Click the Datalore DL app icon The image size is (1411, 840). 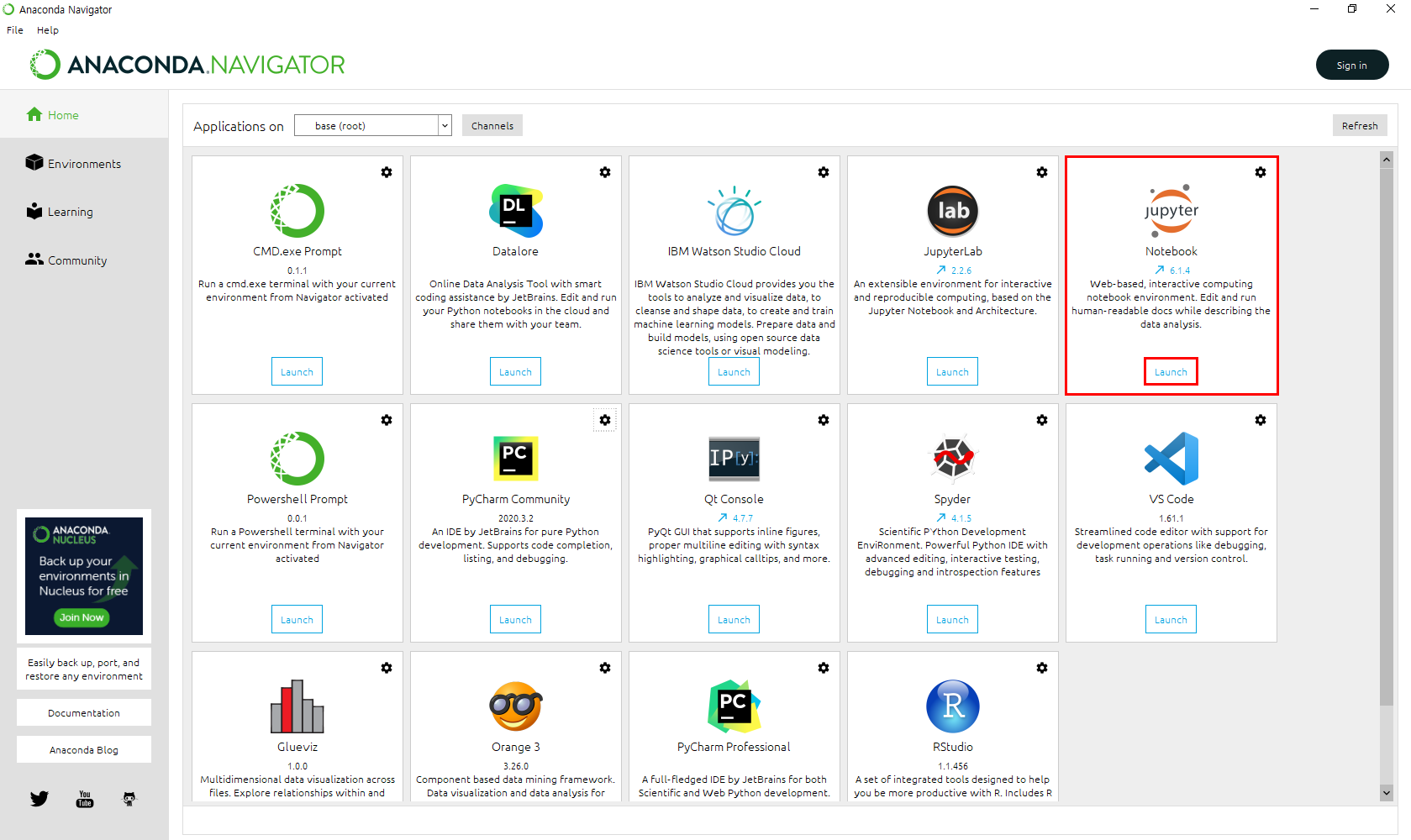[x=516, y=211]
